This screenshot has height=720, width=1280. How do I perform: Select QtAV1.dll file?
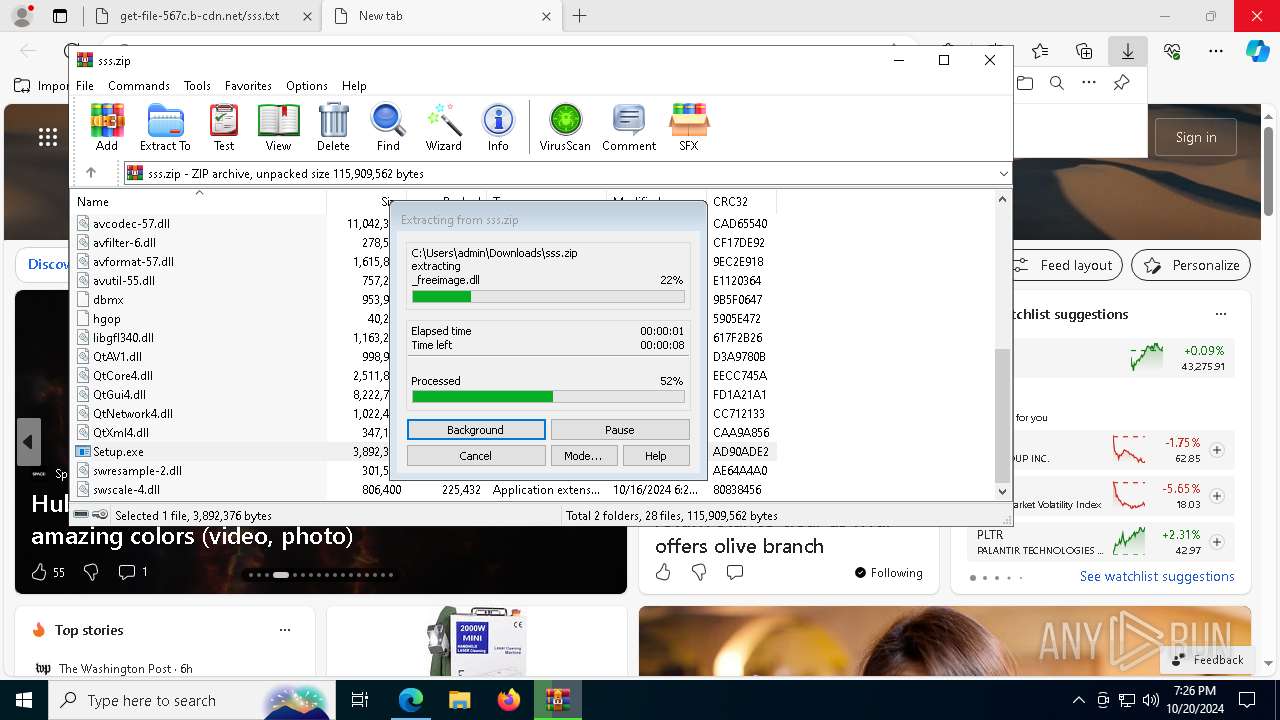[x=117, y=357]
